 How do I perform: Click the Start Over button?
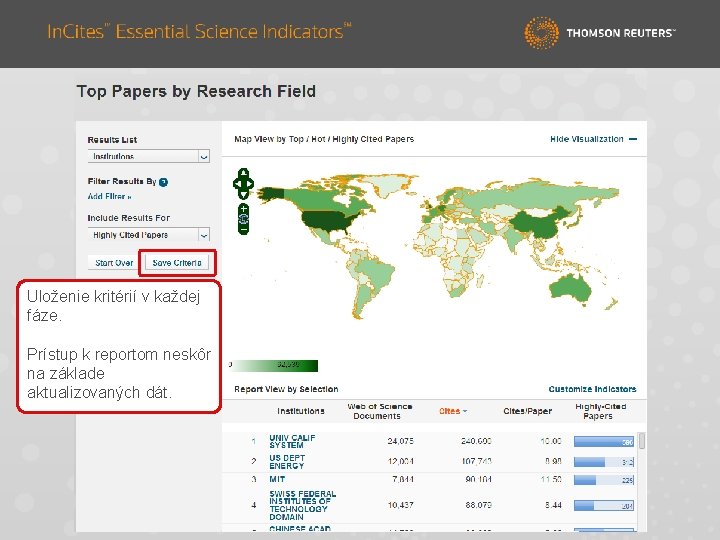pos(114,263)
